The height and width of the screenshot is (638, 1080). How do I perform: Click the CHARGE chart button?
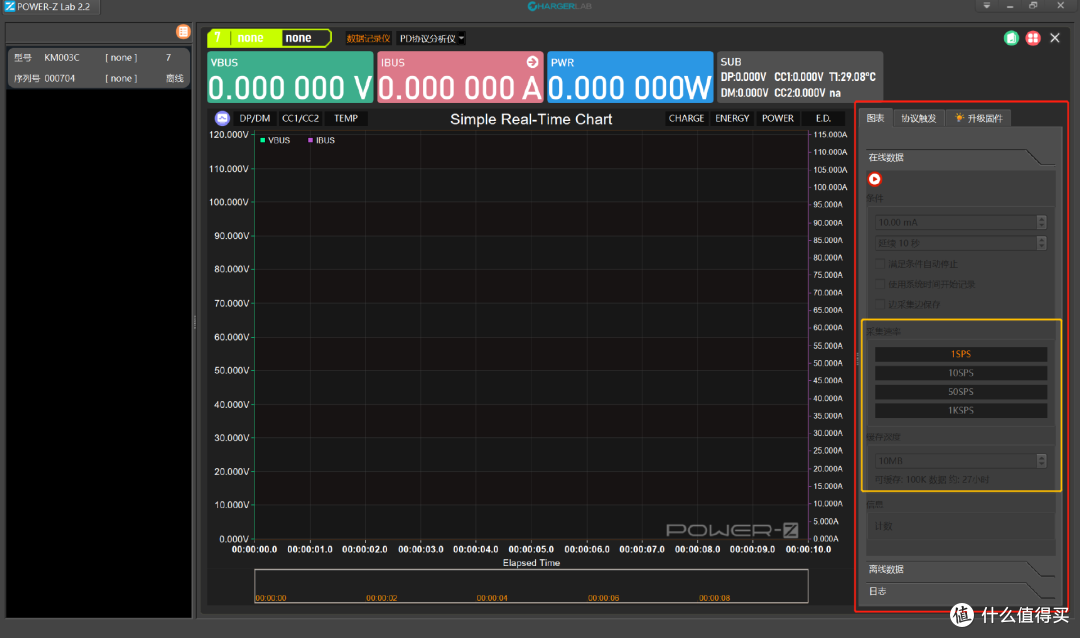pyautogui.click(x=686, y=119)
